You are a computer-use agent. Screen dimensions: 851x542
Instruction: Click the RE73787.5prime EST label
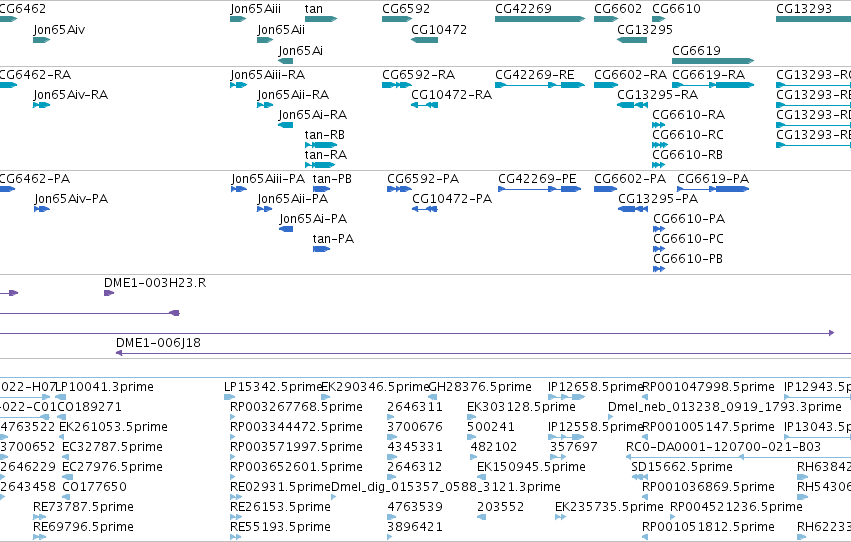(84, 507)
